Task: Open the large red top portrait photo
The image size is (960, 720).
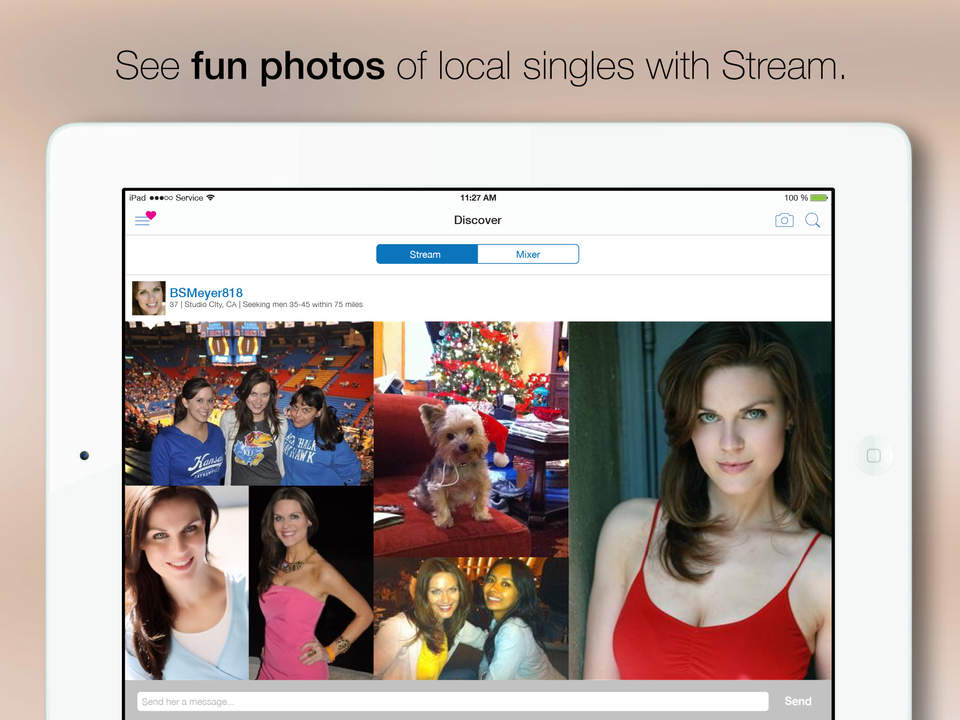Action: 700,500
